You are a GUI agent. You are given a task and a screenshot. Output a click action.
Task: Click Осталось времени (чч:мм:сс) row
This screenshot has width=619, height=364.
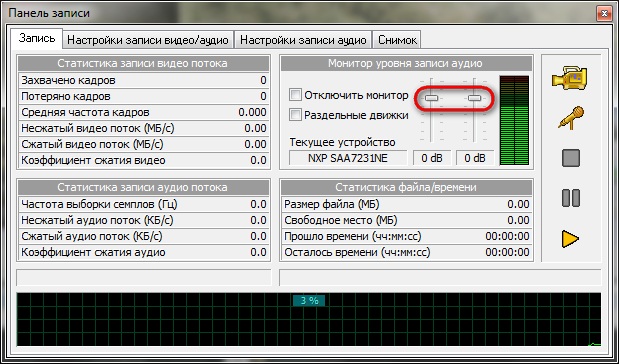(407, 252)
